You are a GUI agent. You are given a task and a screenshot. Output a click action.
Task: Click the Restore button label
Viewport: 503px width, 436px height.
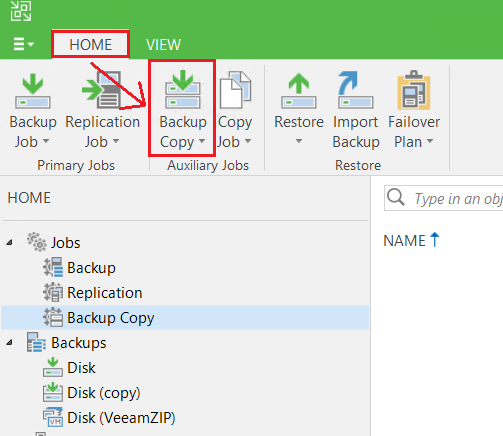[x=299, y=122]
